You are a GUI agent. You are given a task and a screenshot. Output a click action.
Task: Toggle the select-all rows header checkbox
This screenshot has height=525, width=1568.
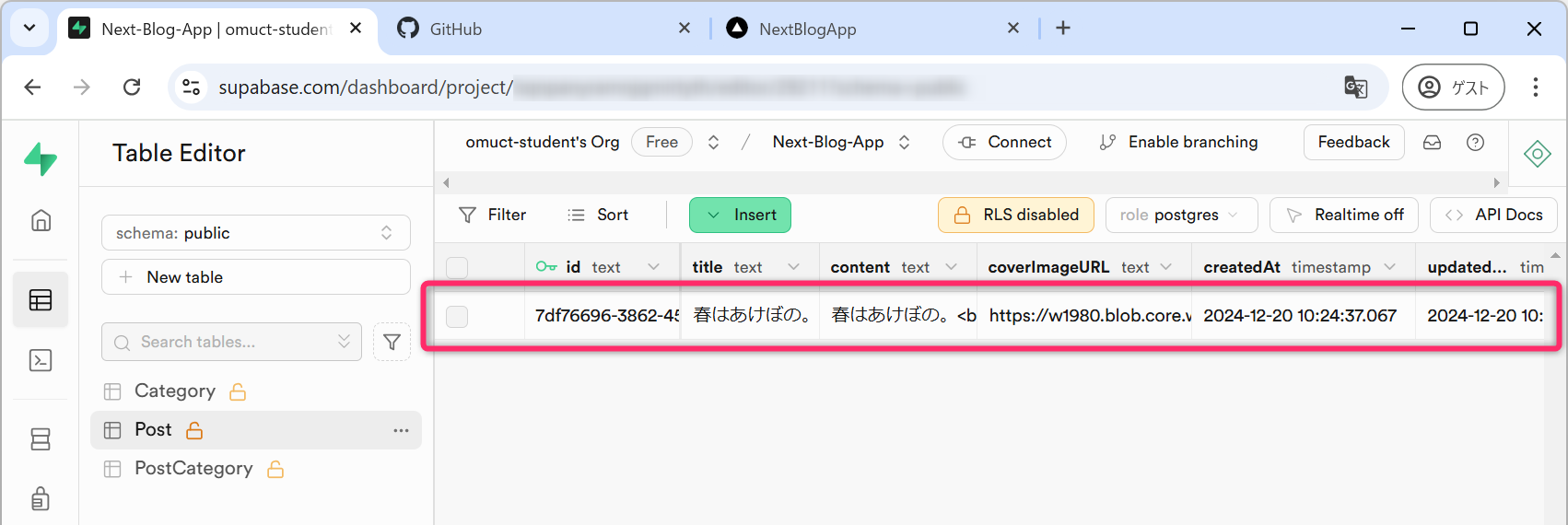click(x=457, y=267)
